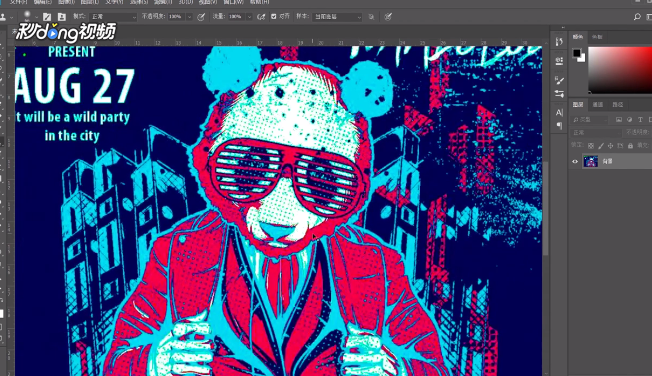Open the brush preset picker
The width and height of the screenshot is (652, 376).
27,16
